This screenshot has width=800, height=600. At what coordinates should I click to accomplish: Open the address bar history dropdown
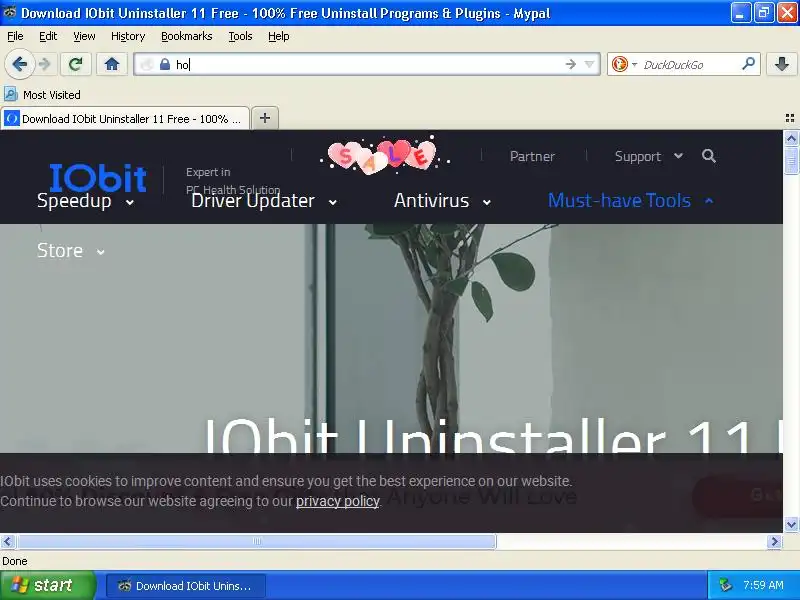click(x=589, y=64)
